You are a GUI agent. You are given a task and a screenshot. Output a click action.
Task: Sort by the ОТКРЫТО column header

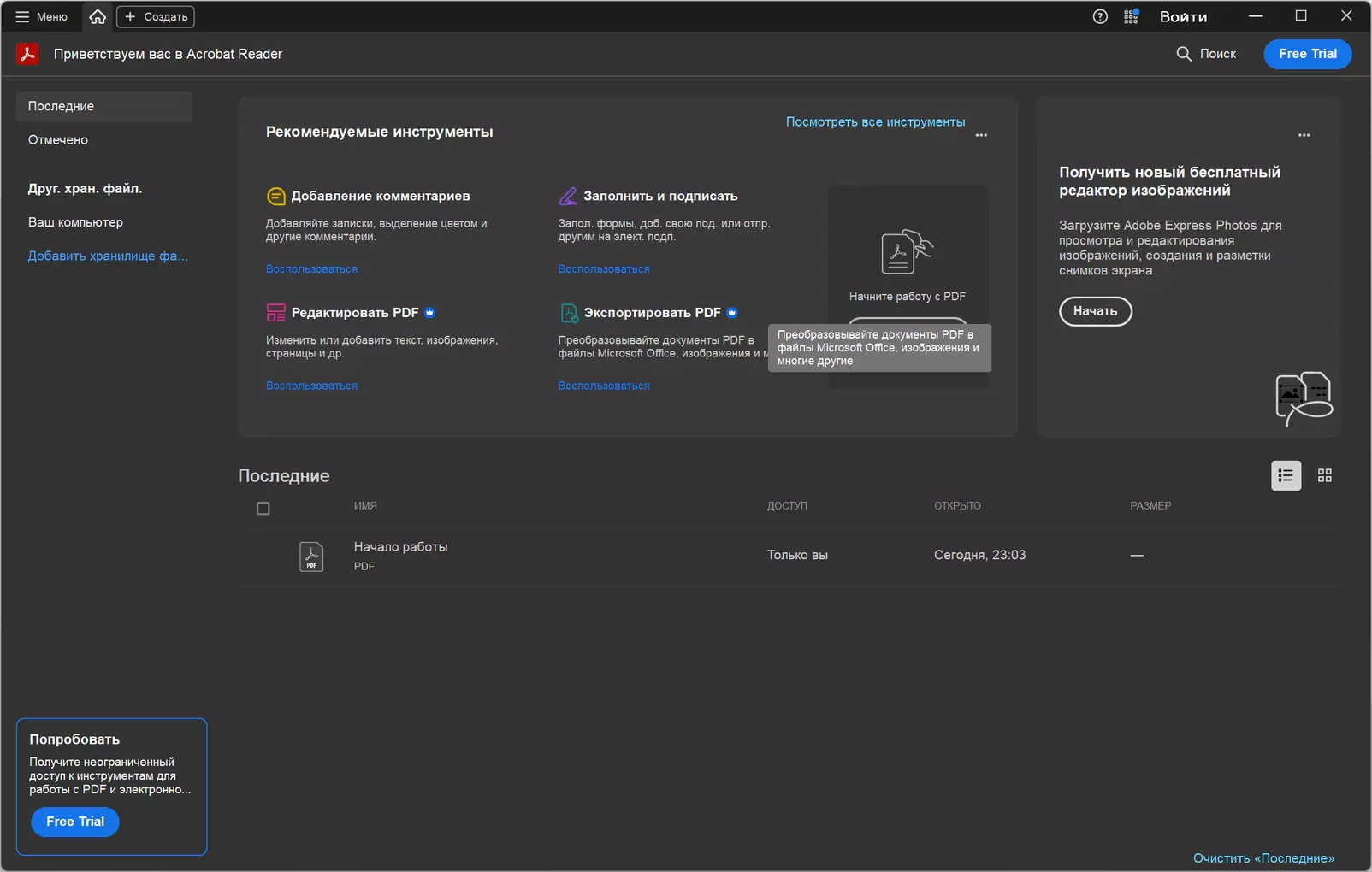pyautogui.click(x=957, y=506)
